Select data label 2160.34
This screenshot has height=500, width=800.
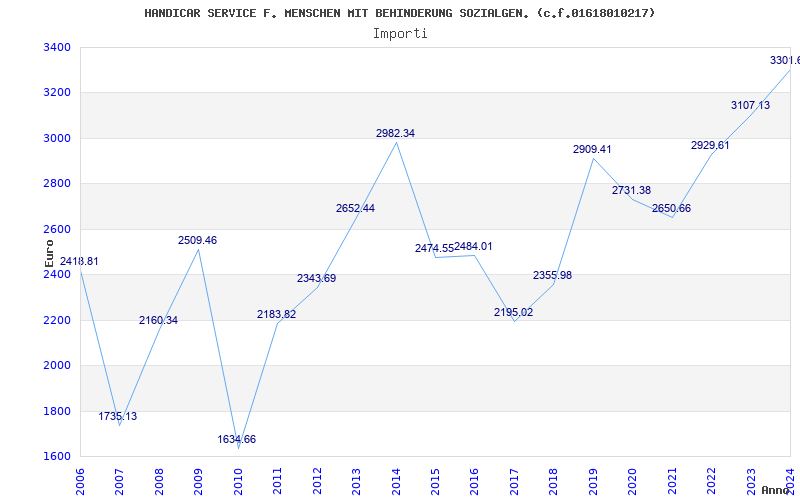coord(159,320)
